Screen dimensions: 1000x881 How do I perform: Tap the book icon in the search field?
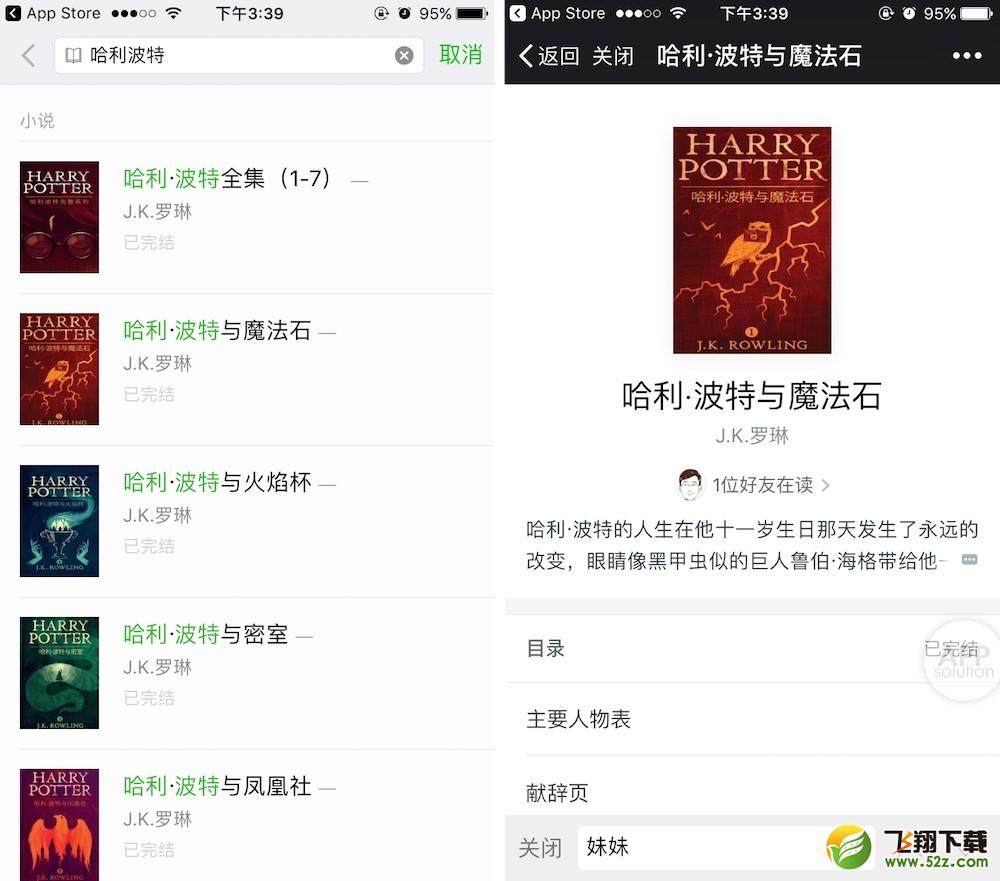point(73,56)
